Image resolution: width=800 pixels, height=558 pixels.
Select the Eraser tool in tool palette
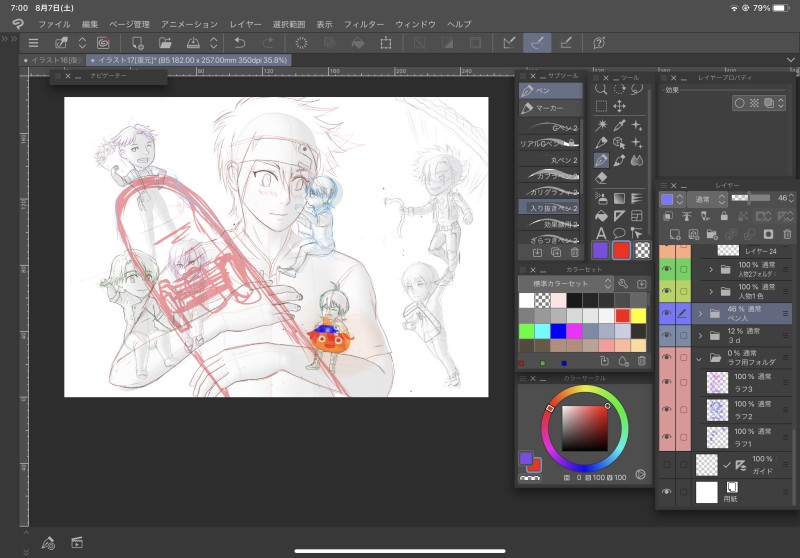601,178
